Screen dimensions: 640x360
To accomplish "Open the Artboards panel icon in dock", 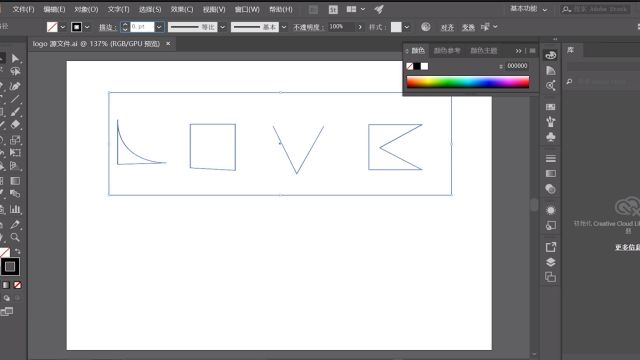I will [551, 277].
